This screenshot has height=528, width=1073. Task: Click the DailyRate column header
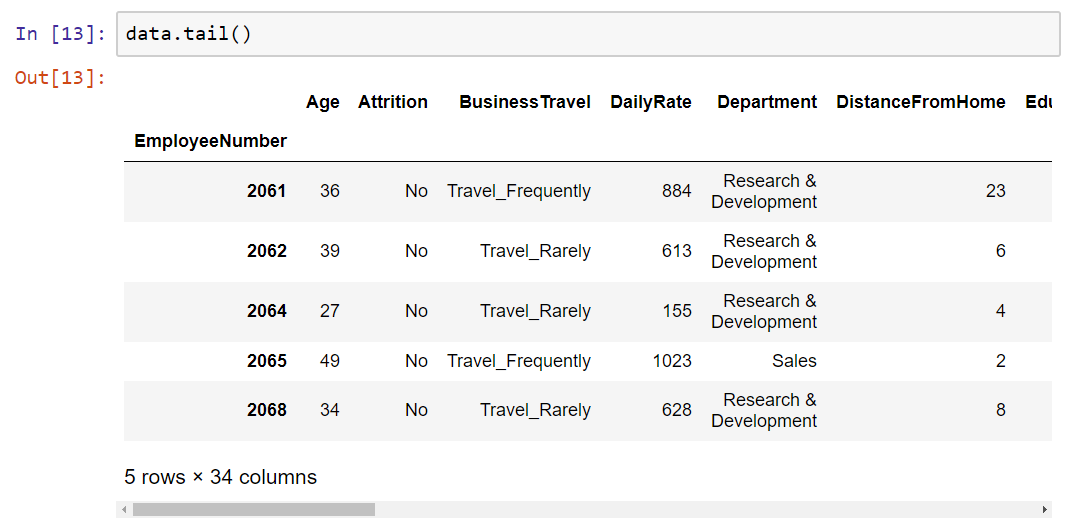pos(651,102)
